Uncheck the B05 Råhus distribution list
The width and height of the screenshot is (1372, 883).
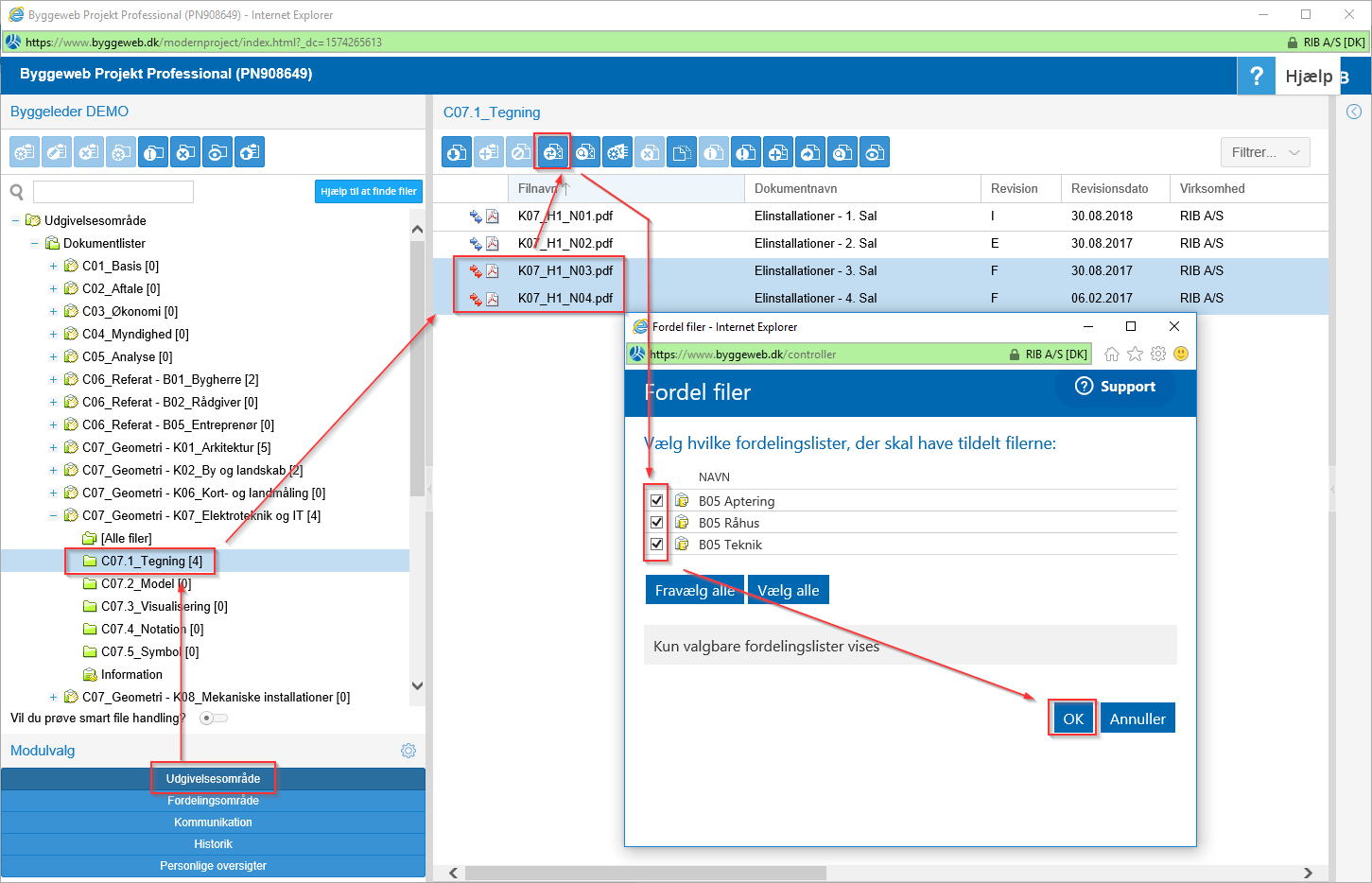656,522
